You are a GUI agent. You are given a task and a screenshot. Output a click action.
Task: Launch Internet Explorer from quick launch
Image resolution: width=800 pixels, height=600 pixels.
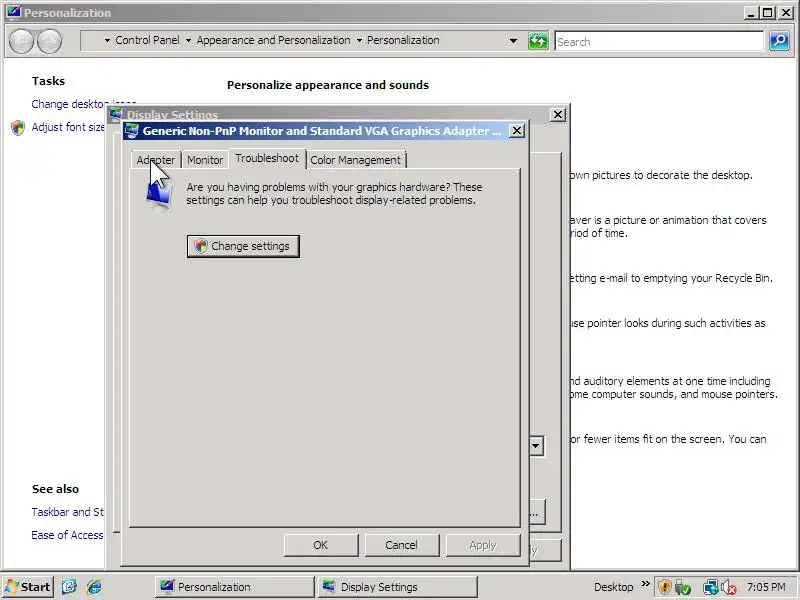coord(94,587)
